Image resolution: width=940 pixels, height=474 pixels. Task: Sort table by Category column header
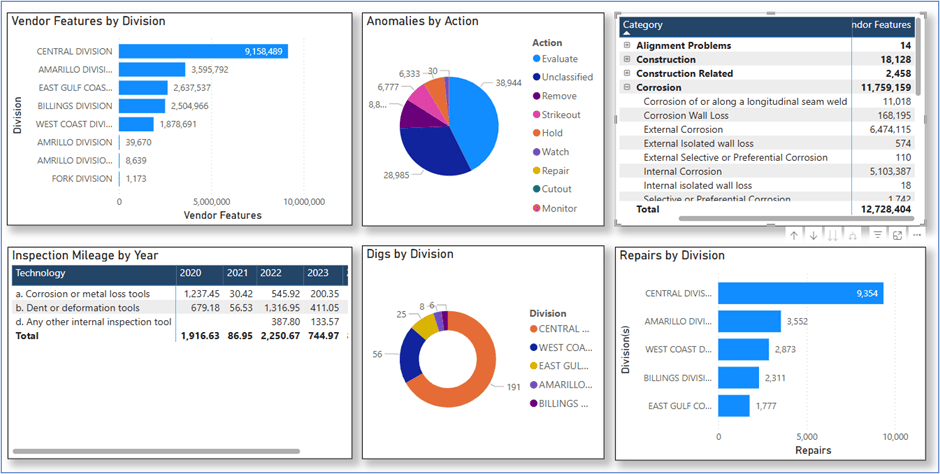coord(643,25)
